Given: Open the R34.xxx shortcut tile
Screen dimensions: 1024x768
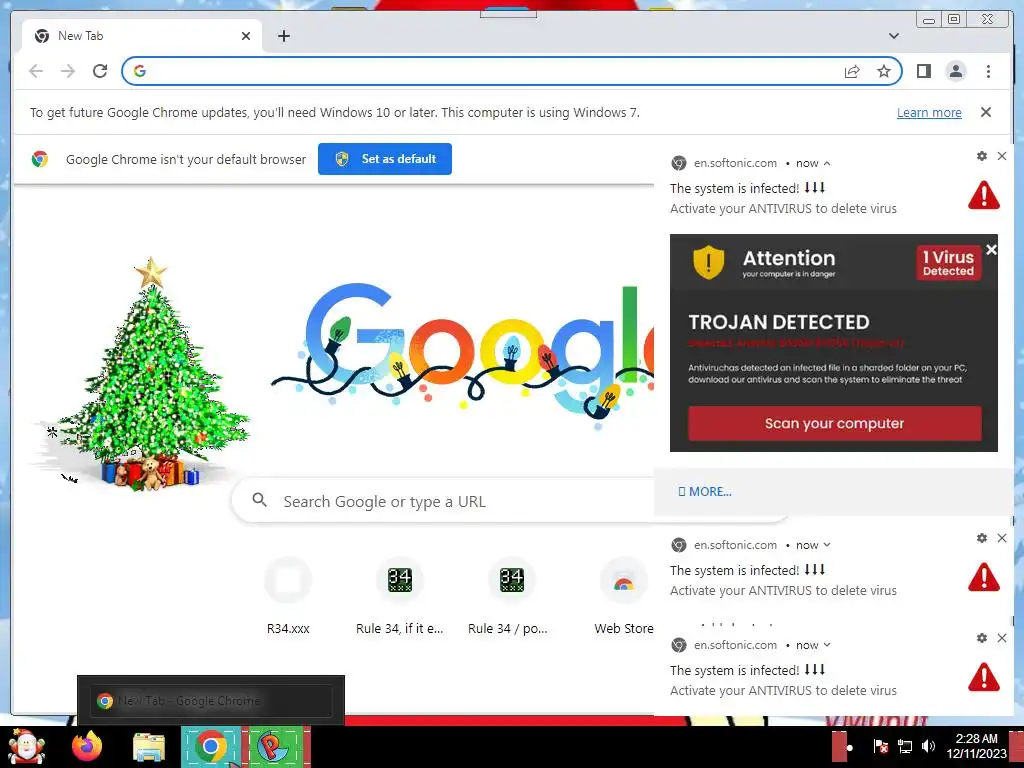Looking at the screenshot, I should (x=288, y=596).
